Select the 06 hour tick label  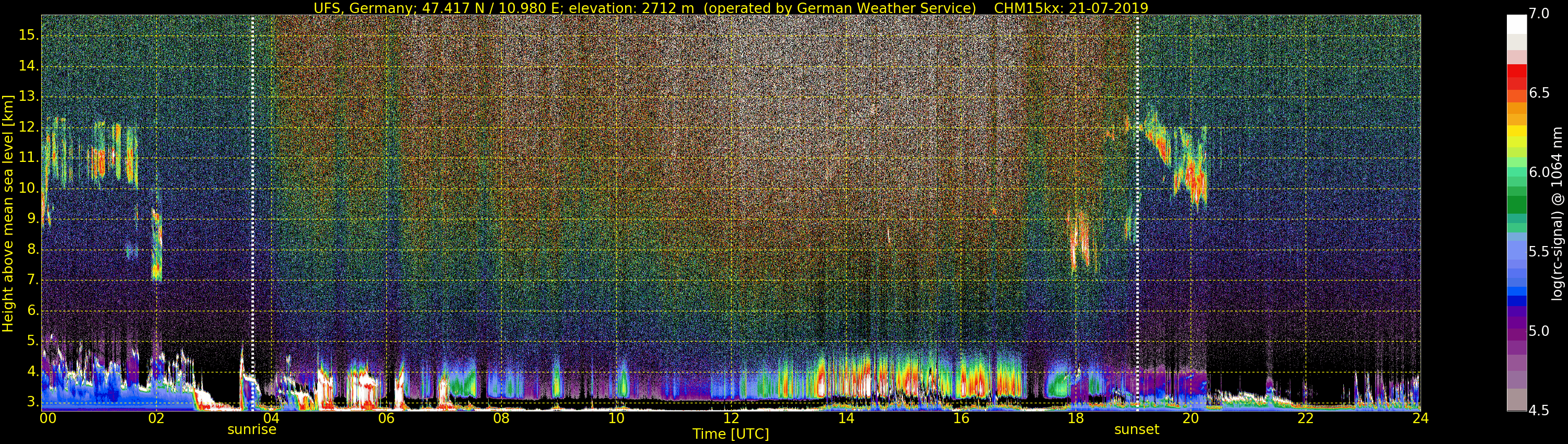pyautogui.click(x=387, y=418)
